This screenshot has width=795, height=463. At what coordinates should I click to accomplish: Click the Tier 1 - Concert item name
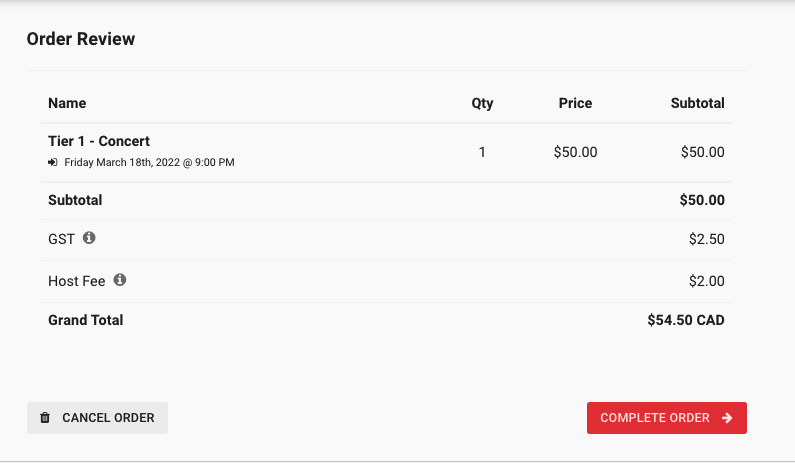[x=99, y=141]
